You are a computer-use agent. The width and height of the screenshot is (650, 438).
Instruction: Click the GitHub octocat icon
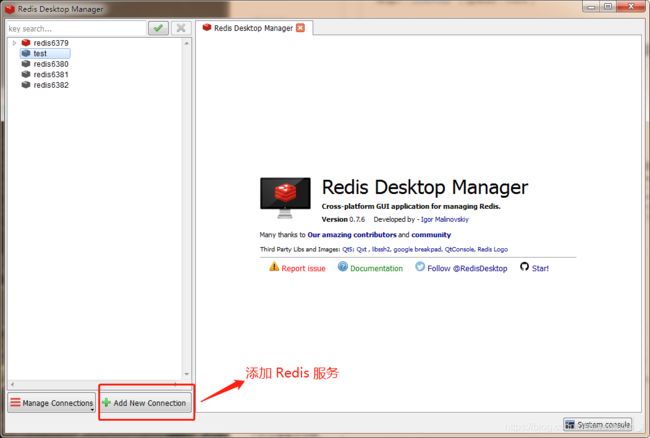point(524,266)
